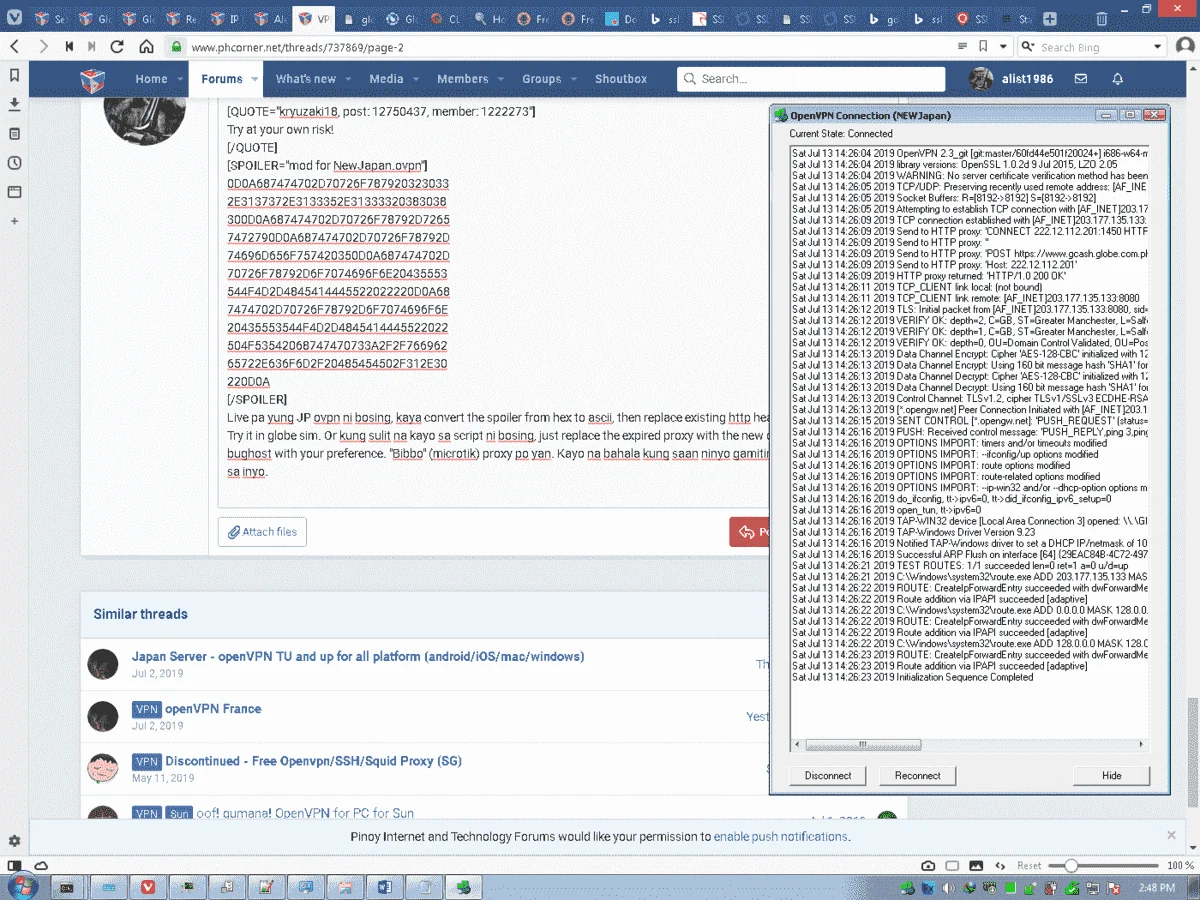
Task: Open the Windows Start button
Action: [x=22, y=886]
